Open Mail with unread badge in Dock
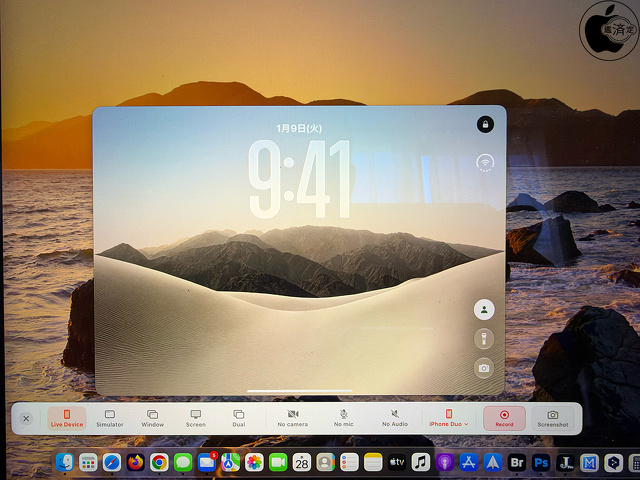The image size is (640, 480). click(207, 462)
